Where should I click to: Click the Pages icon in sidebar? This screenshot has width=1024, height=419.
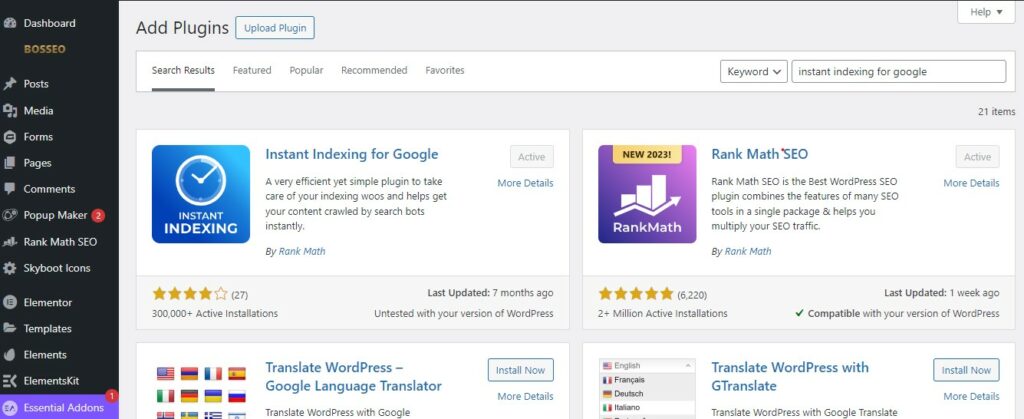coord(9,163)
